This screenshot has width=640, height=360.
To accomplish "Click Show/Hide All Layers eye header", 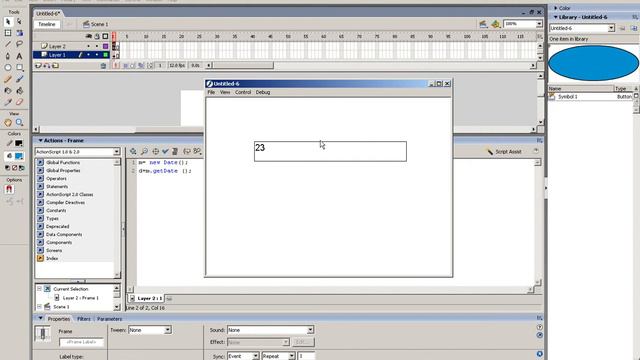I will (x=89, y=37).
